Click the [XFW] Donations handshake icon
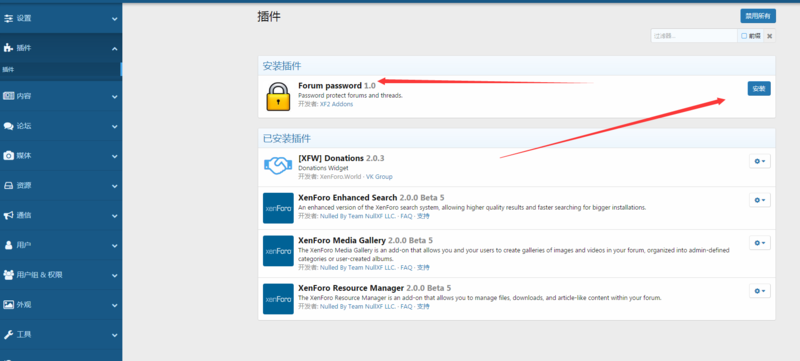The image size is (800, 361). pyautogui.click(x=278, y=165)
